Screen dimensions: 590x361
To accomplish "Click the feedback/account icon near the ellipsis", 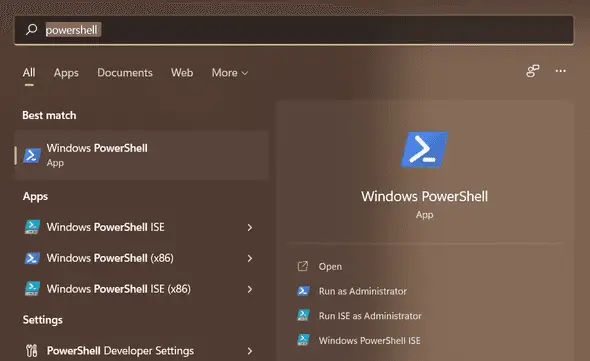I will coord(532,71).
